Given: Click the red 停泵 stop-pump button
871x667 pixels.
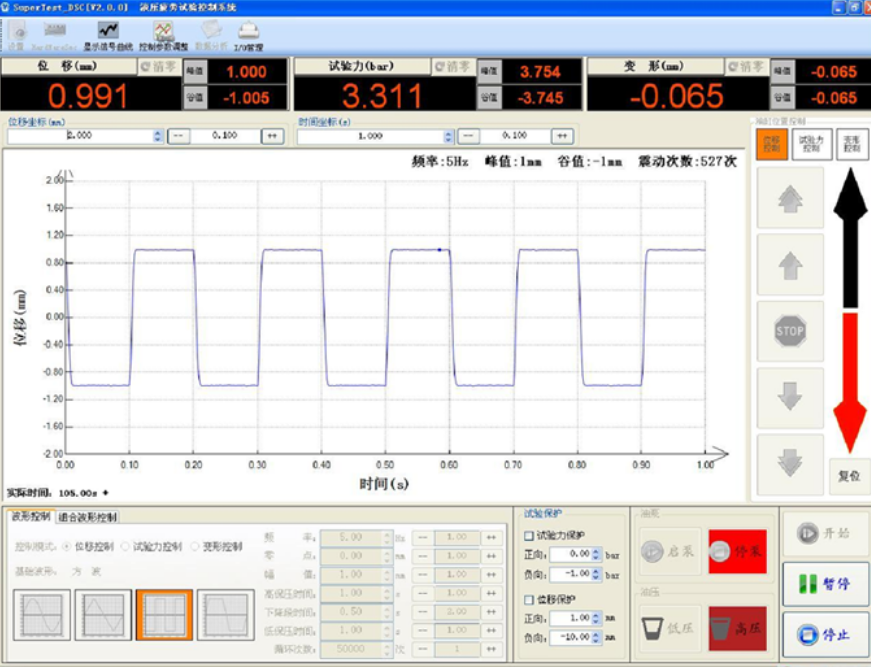Looking at the screenshot, I should (737, 550).
